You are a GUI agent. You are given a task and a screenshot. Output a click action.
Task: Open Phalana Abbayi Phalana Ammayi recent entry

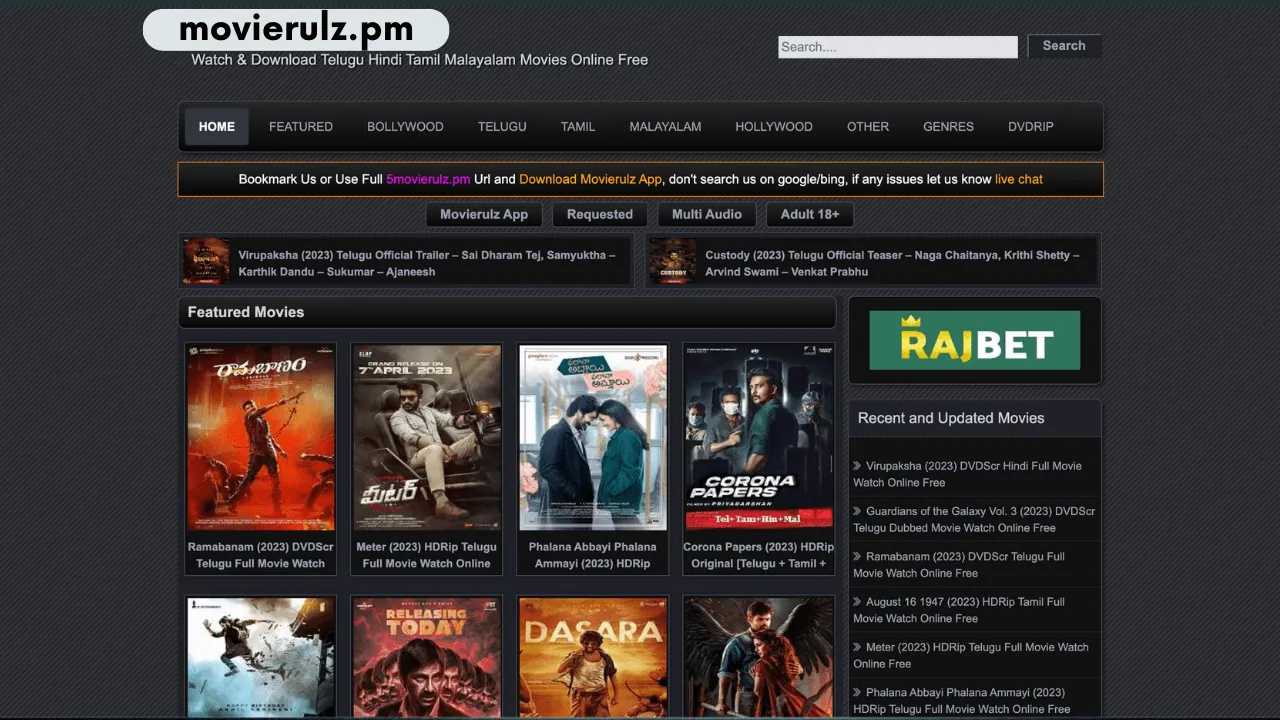962,700
